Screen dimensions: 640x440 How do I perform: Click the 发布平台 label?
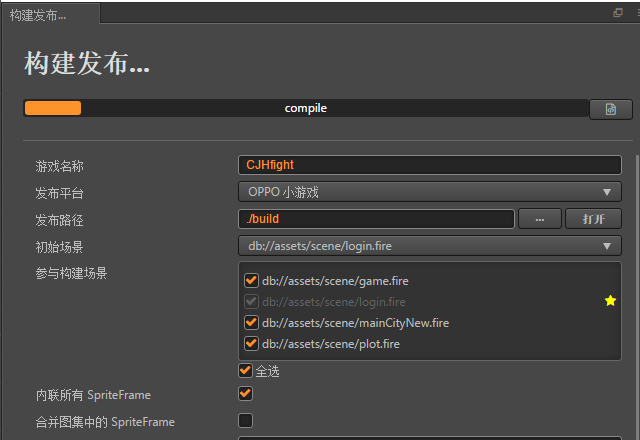(x=59, y=193)
